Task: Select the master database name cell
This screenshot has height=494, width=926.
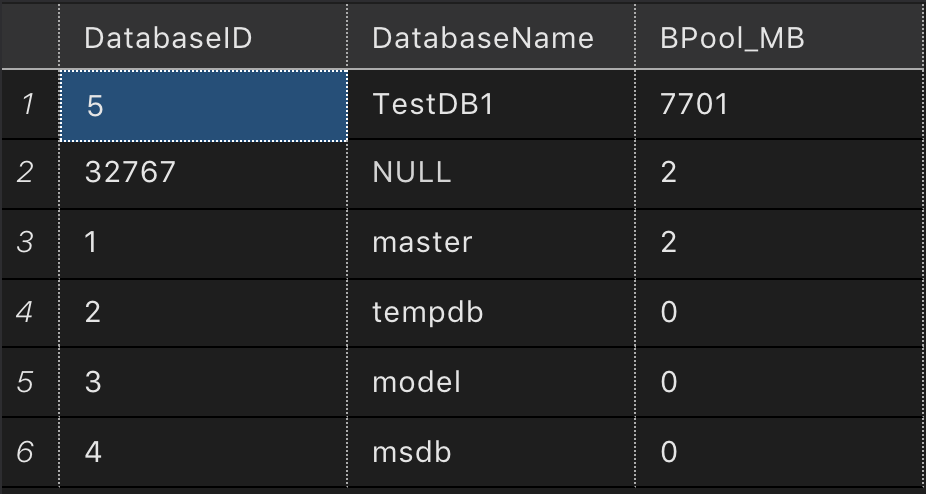Action: click(491, 243)
